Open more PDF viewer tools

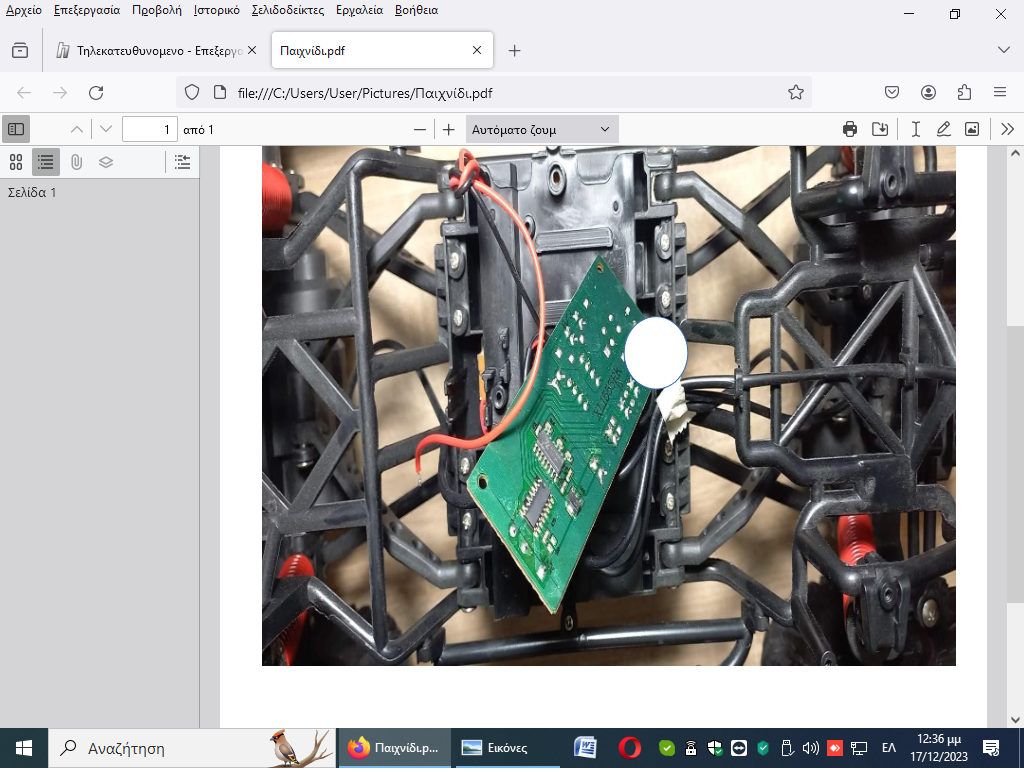pyautogui.click(x=1007, y=129)
